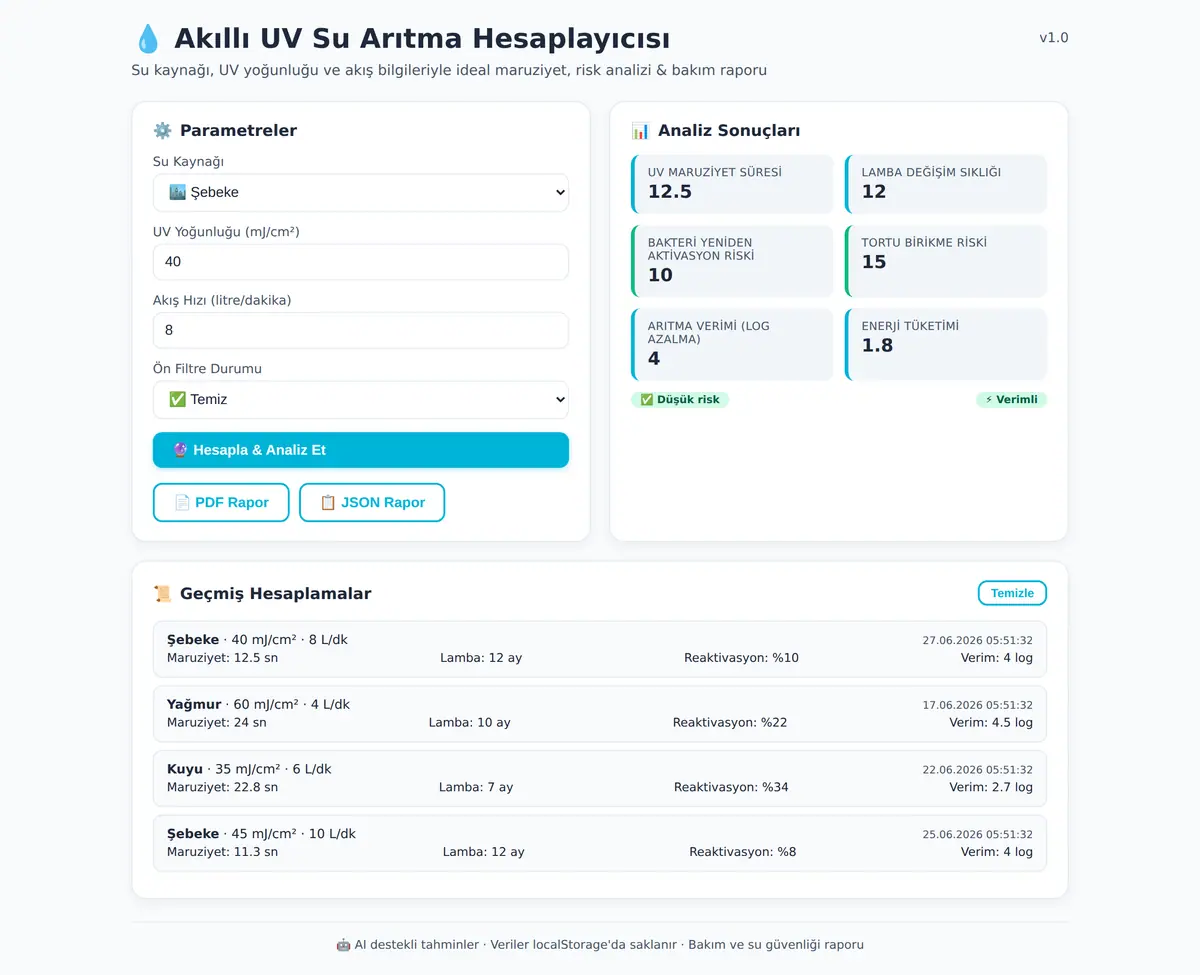Image resolution: width=1200 pixels, height=975 pixels.
Task: Click the water droplet logo icon
Action: [147, 39]
